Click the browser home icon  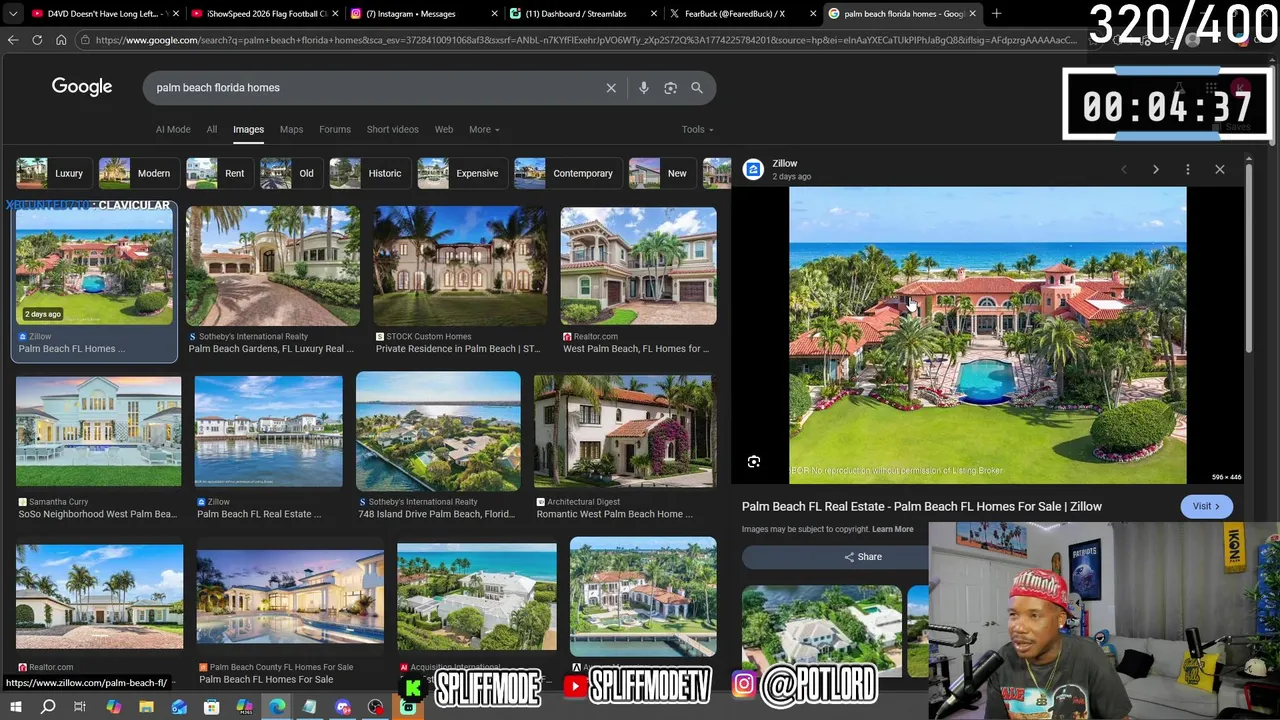click(61, 40)
